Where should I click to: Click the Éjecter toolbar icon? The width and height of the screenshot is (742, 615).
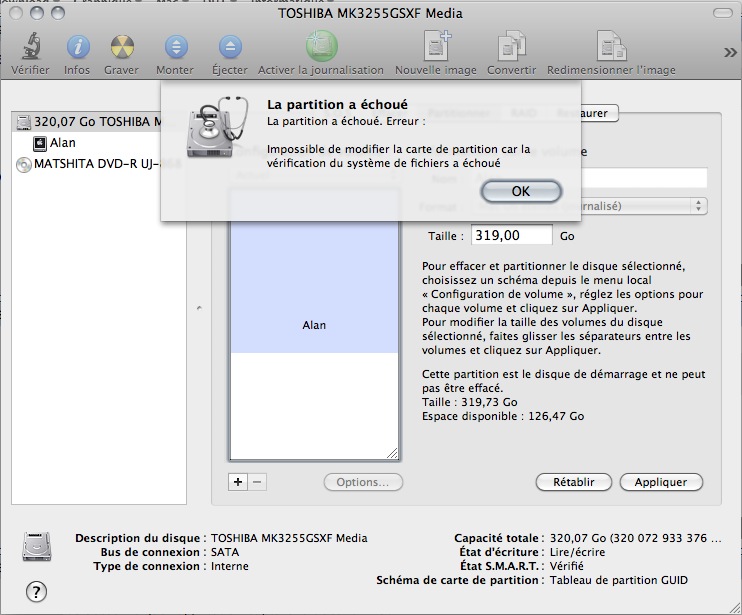point(230,47)
